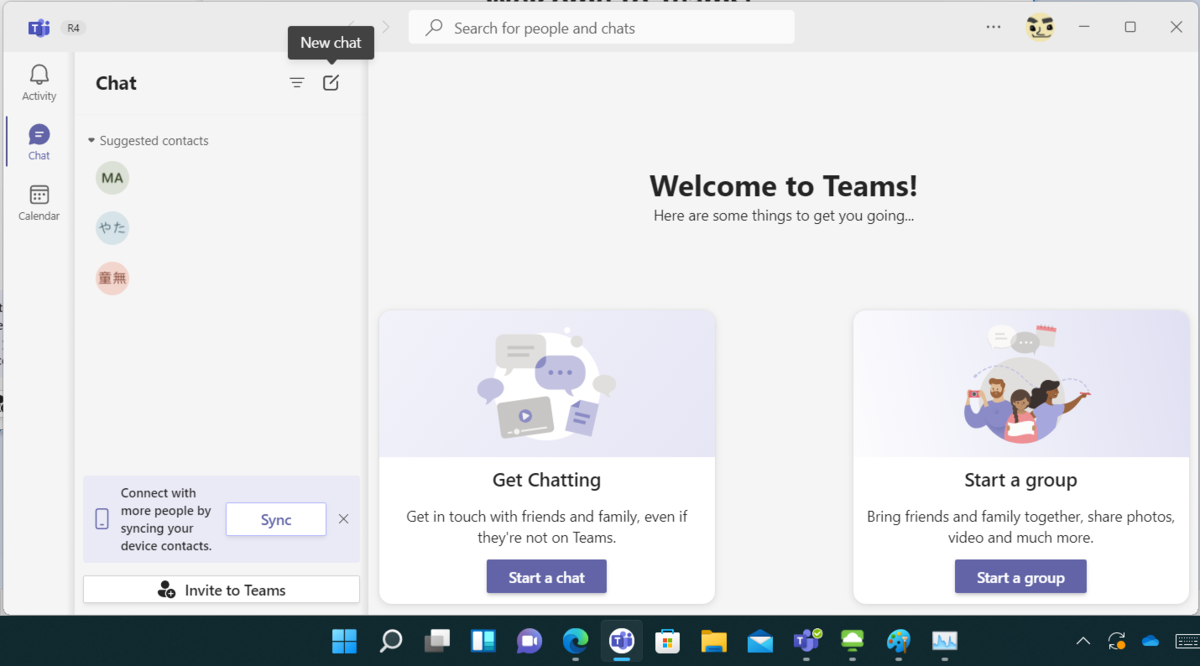Viewport: 1200px width, 666px height.
Task: Open Task View in the taskbar
Action: click(437, 641)
